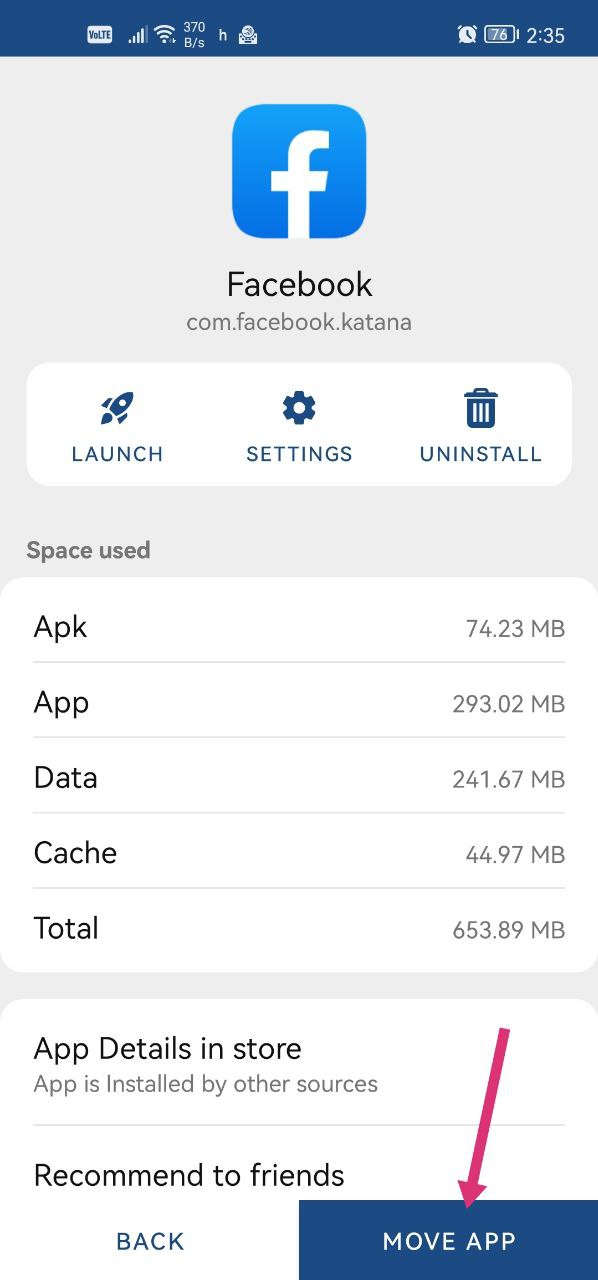Tap the Uninstall trash can icon
598x1280 pixels.
[x=480, y=408]
